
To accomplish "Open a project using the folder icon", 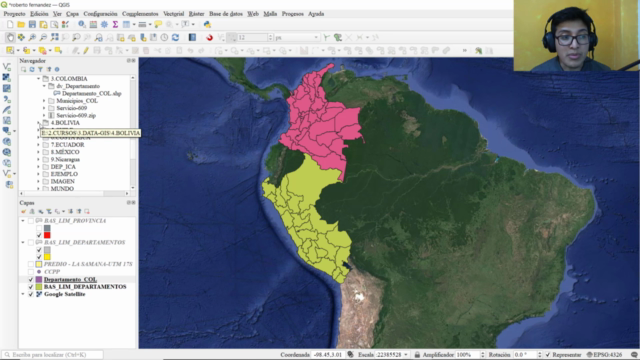I will click(21, 25).
